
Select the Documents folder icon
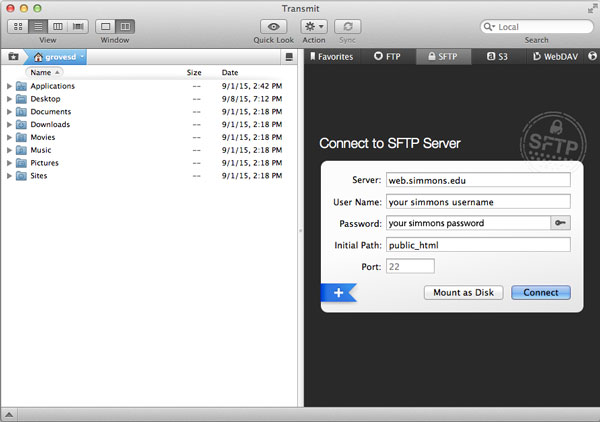coord(21,112)
